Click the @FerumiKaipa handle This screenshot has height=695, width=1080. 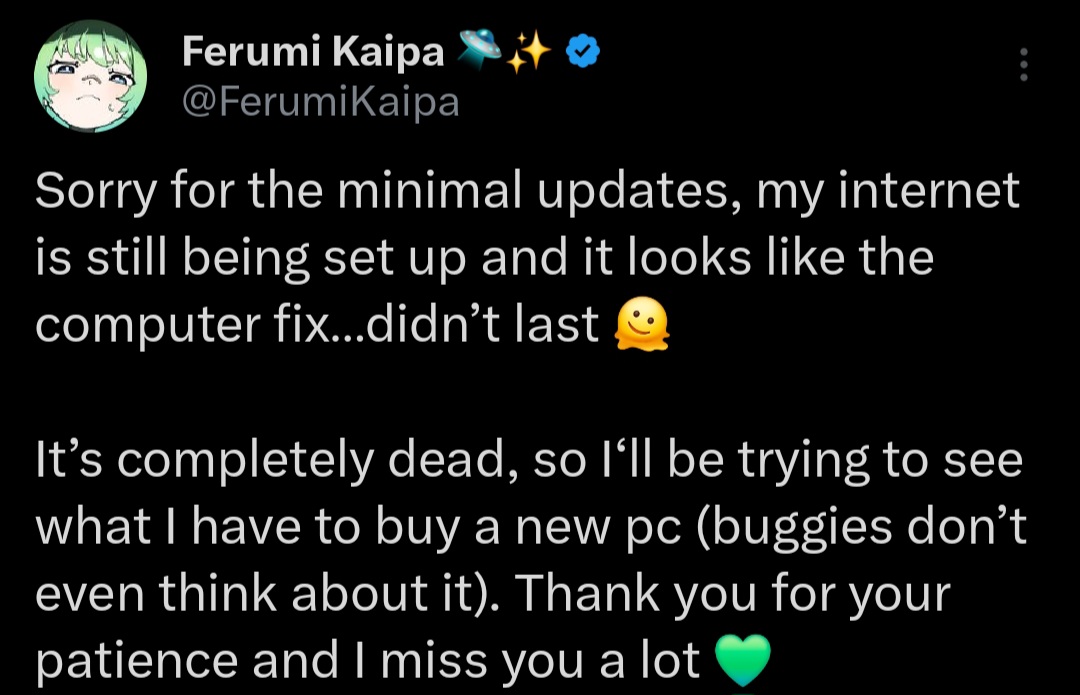(x=320, y=102)
